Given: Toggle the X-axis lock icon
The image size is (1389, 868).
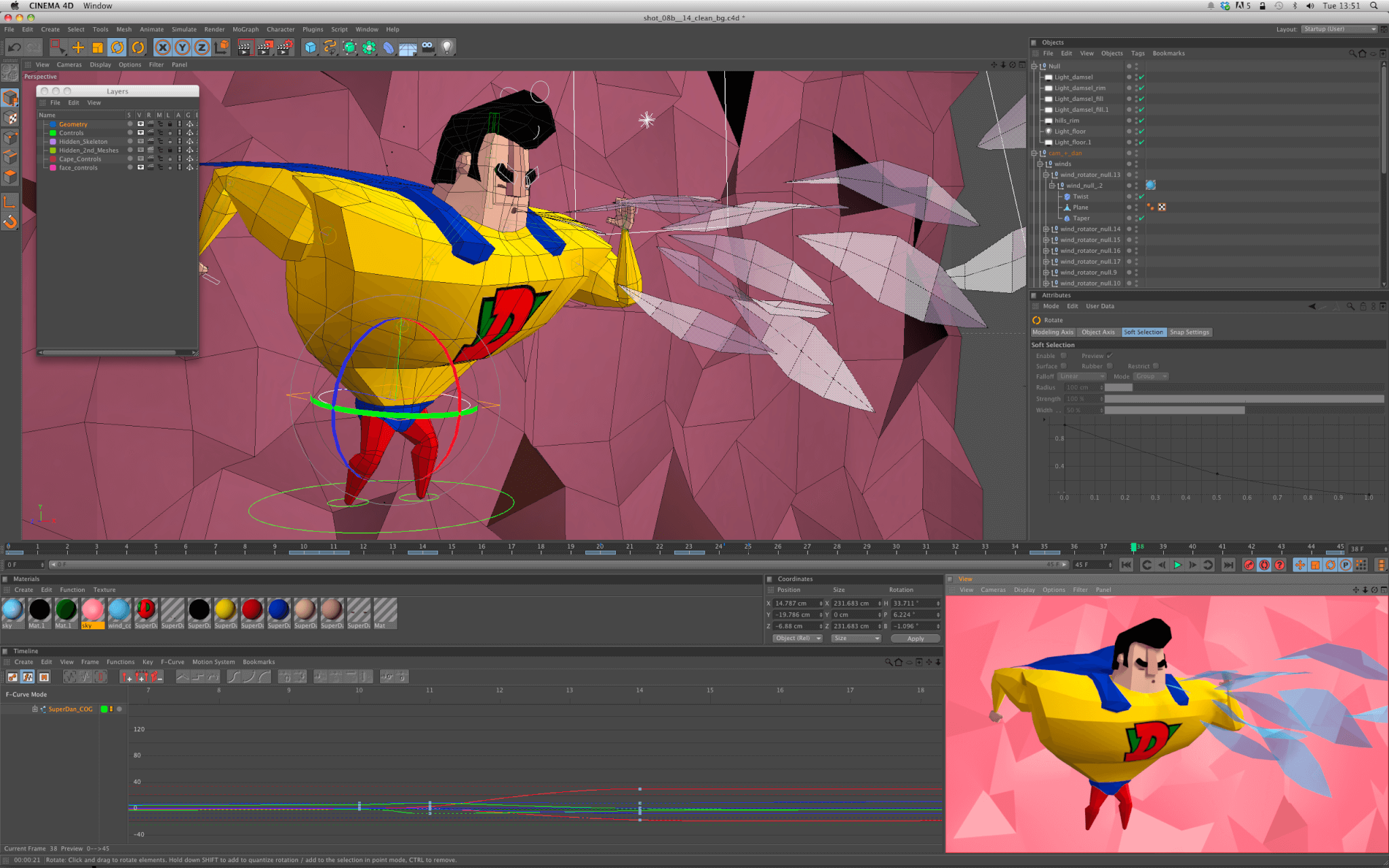Looking at the screenshot, I should pos(162,47).
